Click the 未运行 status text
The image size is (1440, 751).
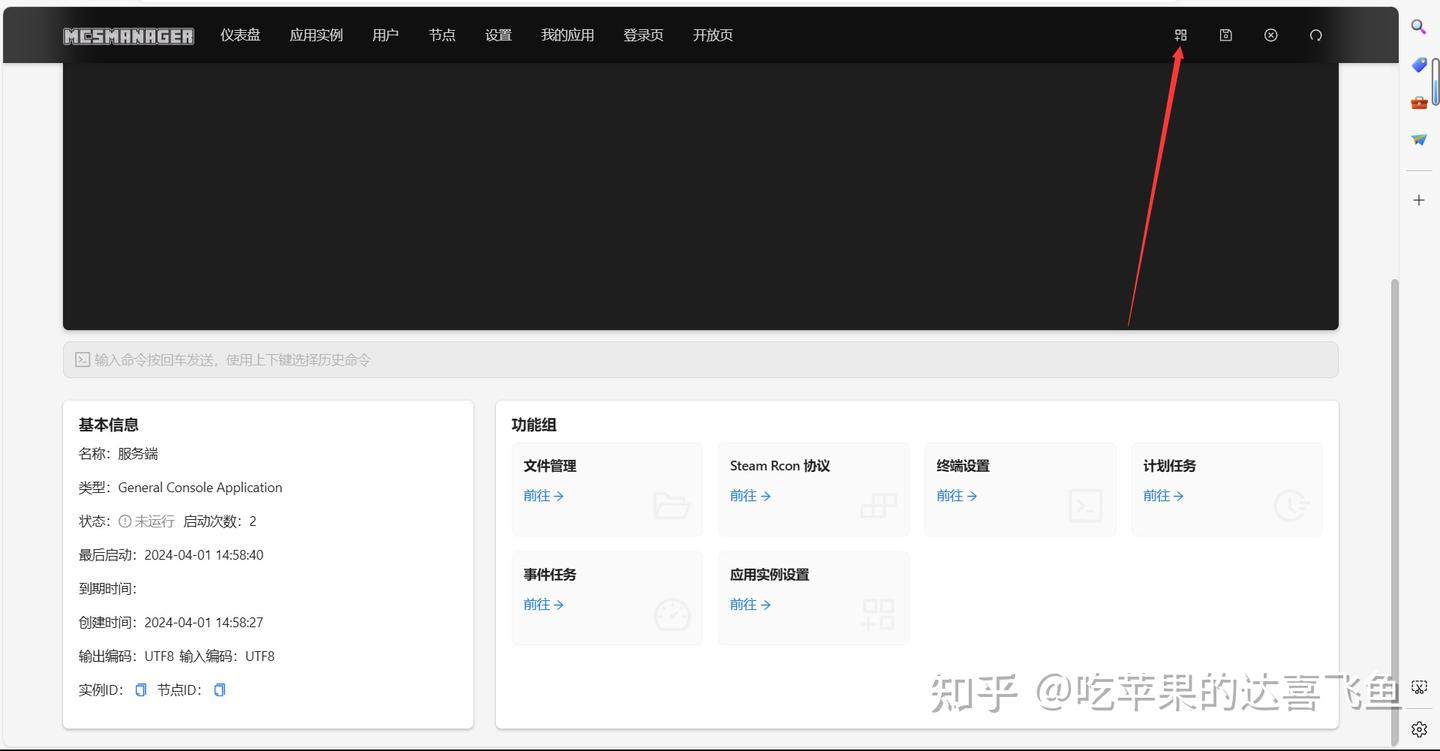tap(154, 521)
